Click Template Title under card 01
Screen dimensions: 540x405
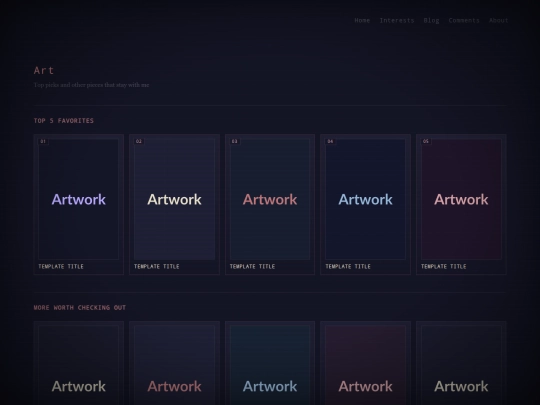(61, 267)
